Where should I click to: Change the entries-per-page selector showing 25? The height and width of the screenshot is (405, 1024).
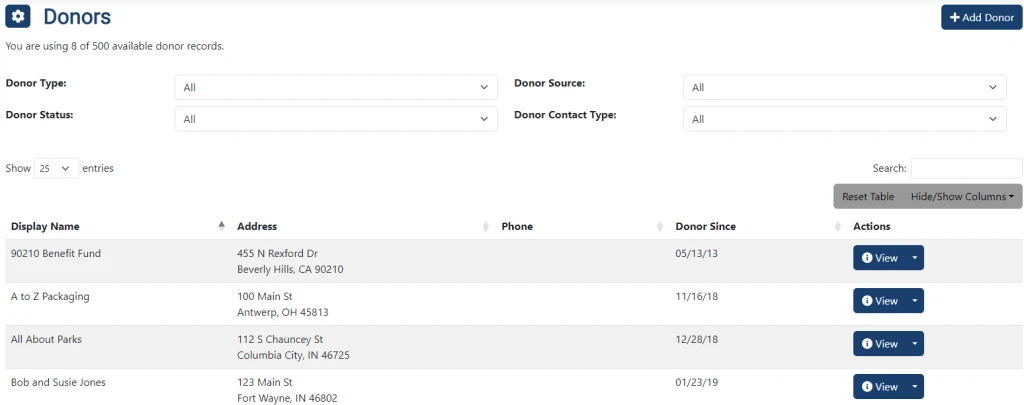(x=56, y=168)
